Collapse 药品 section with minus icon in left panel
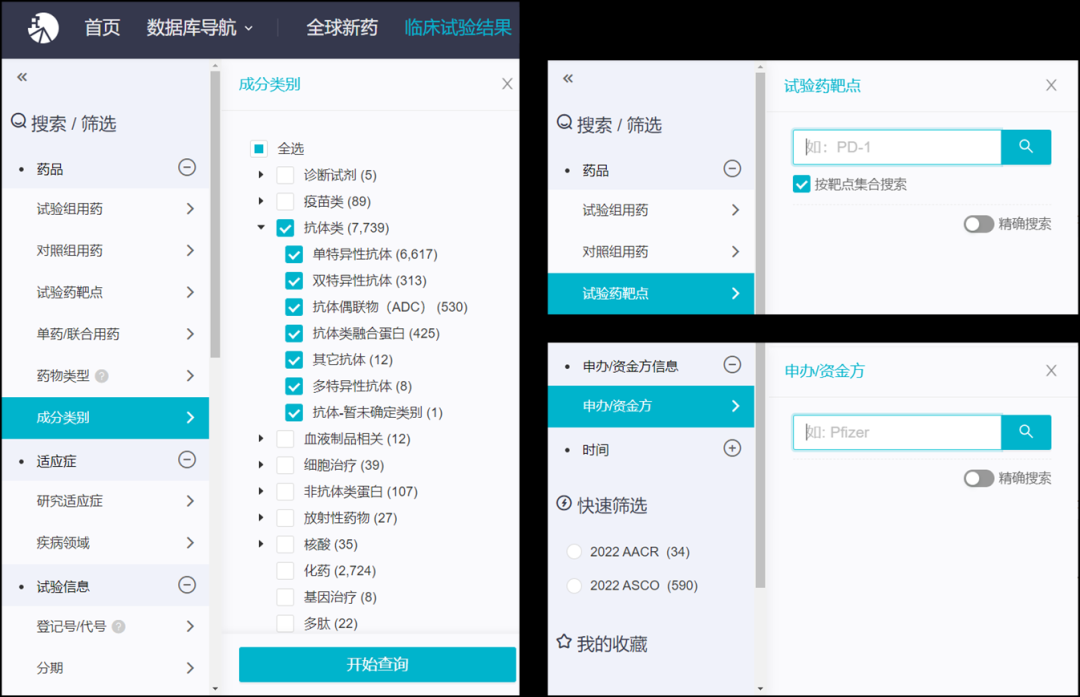Viewport: 1080px width, 697px height. click(x=187, y=167)
